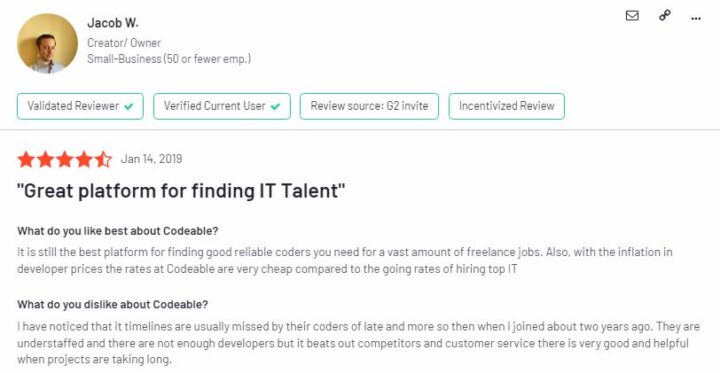Click the Creator/ Owner job title text
The width and height of the screenshot is (720, 373).
pyautogui.click(x=124, y=43)
